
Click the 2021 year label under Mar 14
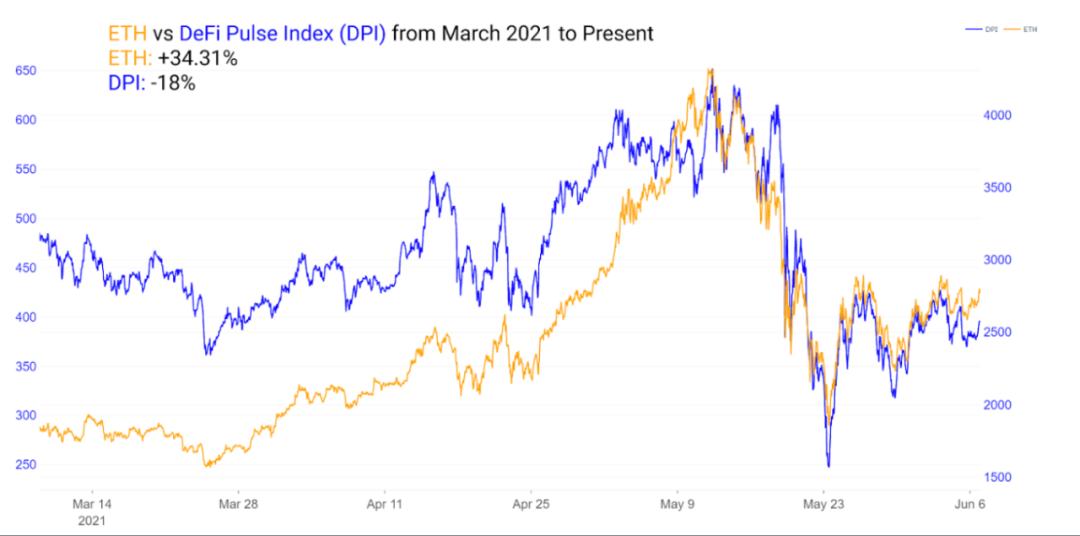[x=92, y=522]
